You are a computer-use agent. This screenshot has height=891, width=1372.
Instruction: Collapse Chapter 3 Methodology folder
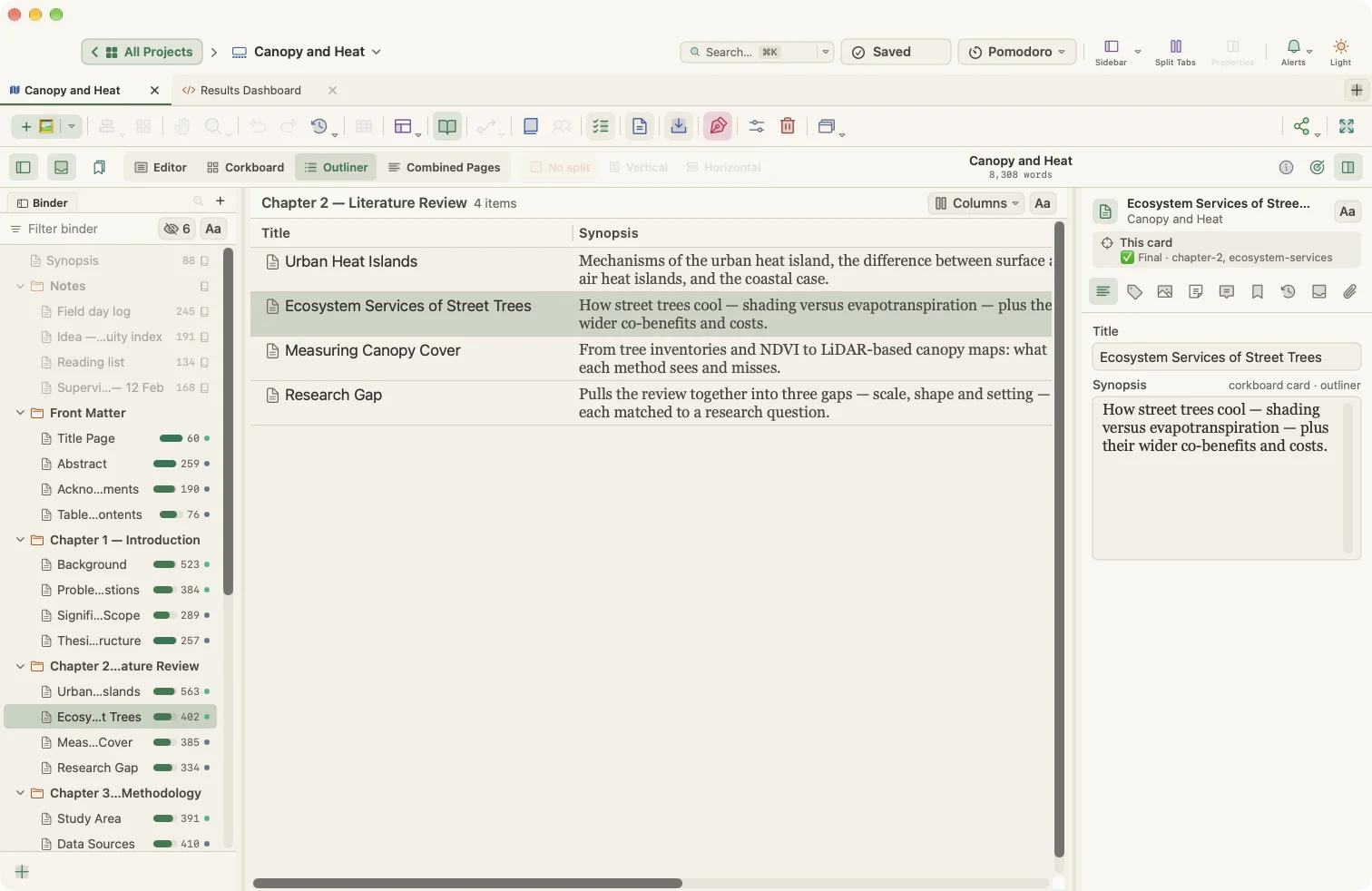[20, 793]
